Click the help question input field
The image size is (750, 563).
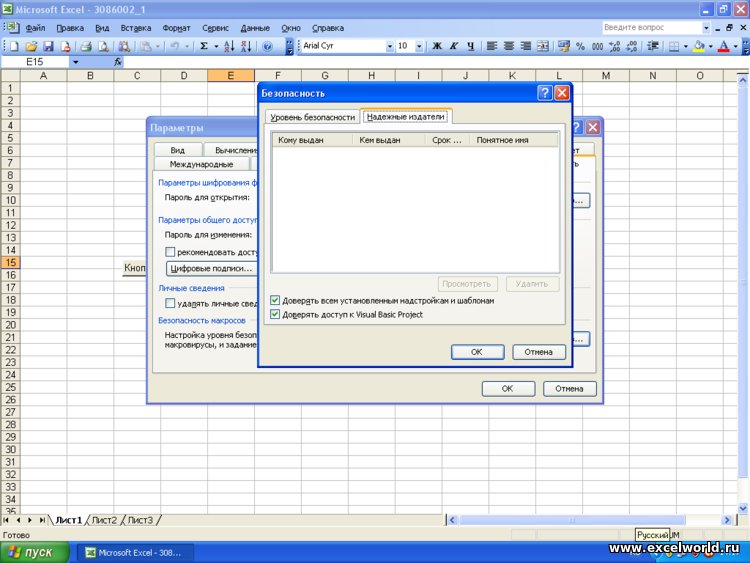651,28
